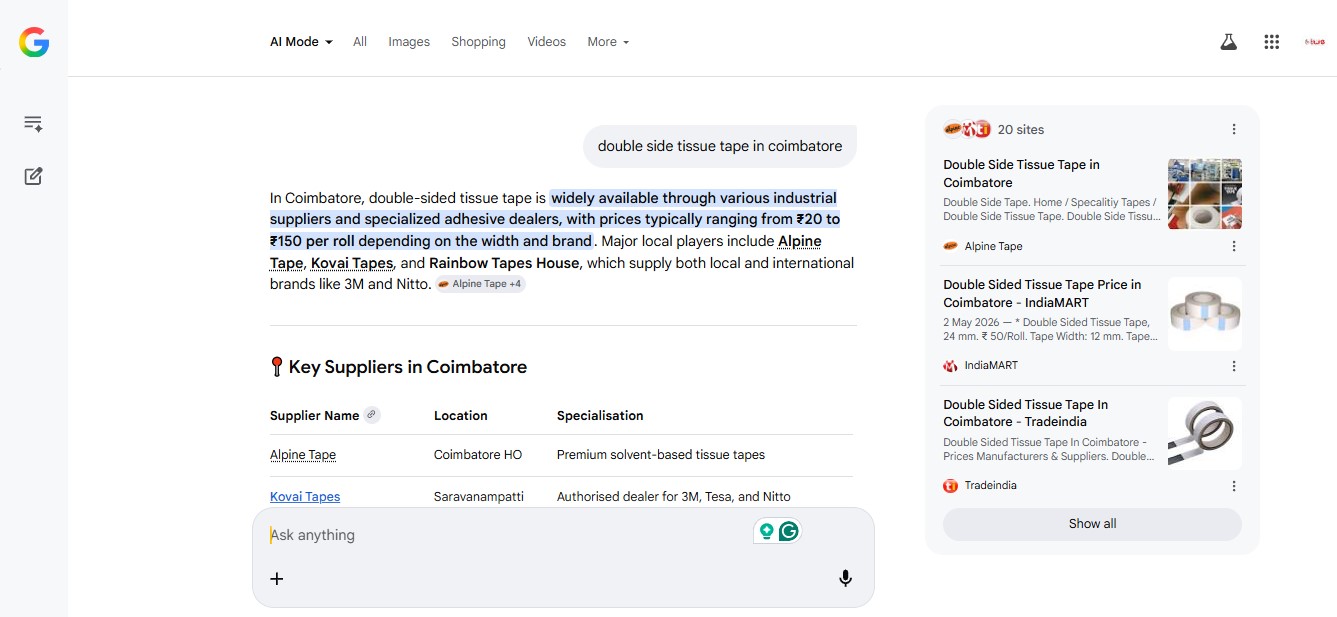Click the 'Specialisation' column header
The image size is (1337, 617).
pos(600,415)
